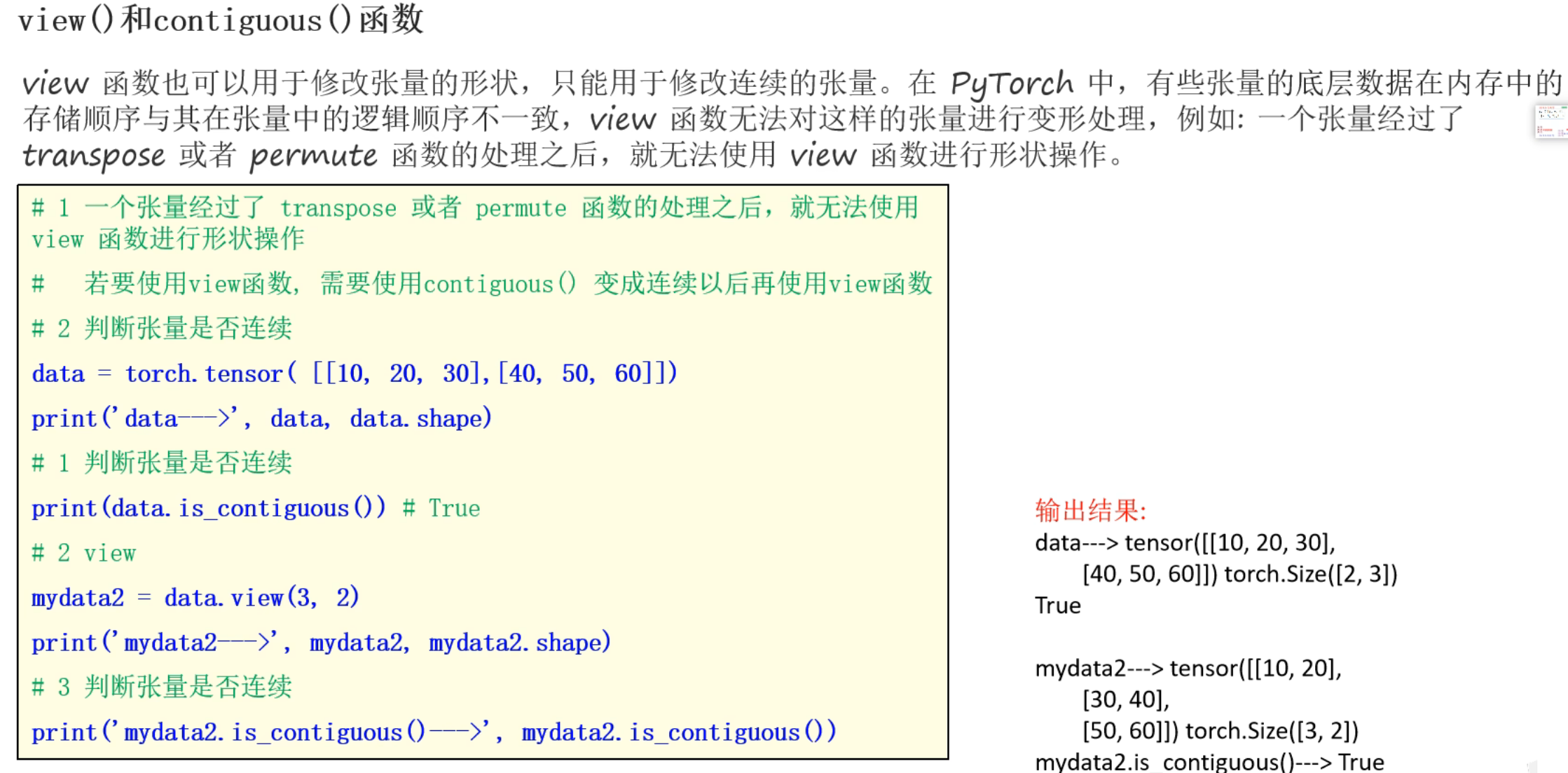This screenshot has height=773, width=1568.
Task: Click the output line "data---> tensor([[10, 20, 30],"
Action: point(1185,542)
